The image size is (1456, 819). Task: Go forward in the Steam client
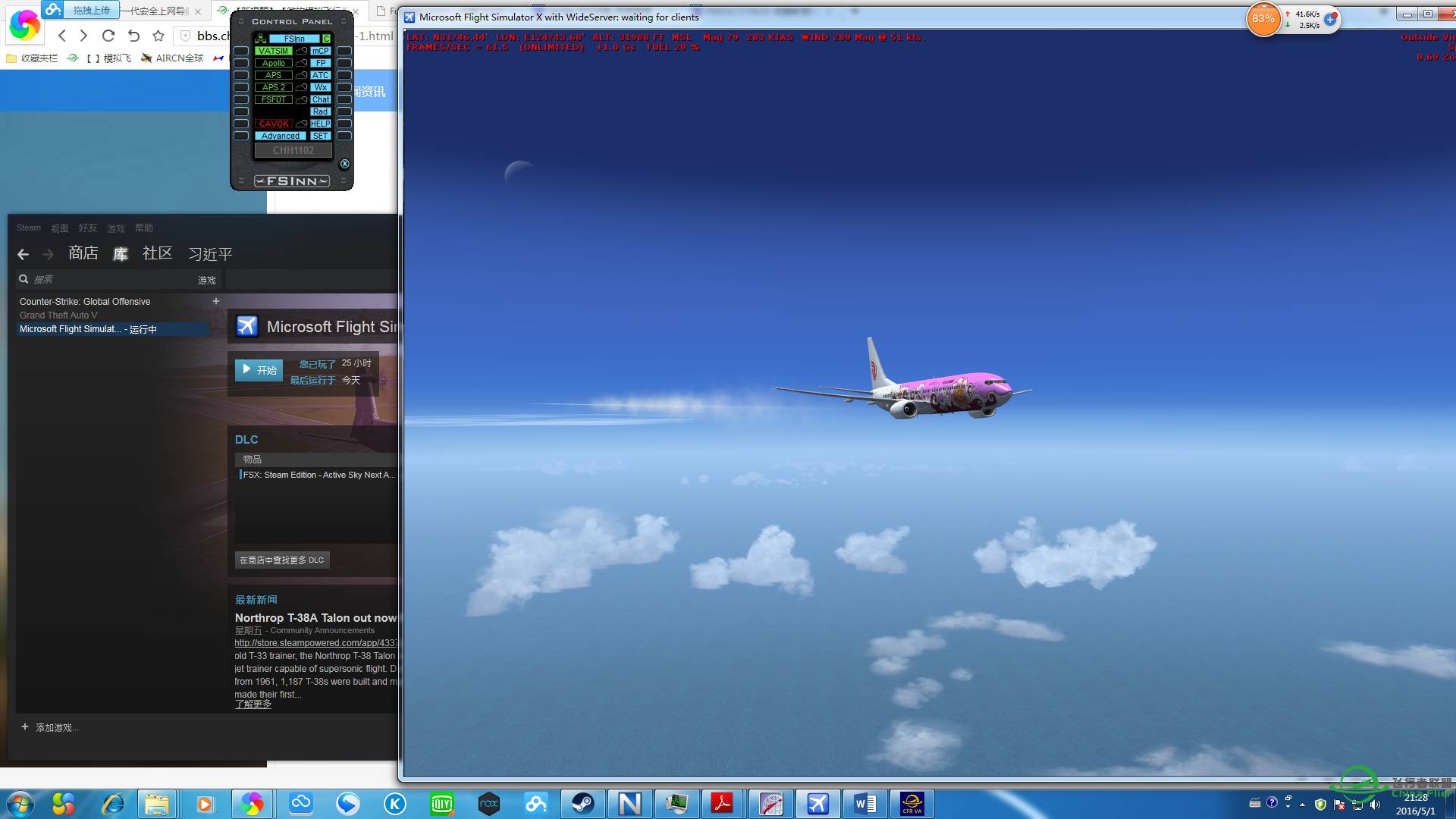[48, 254]
